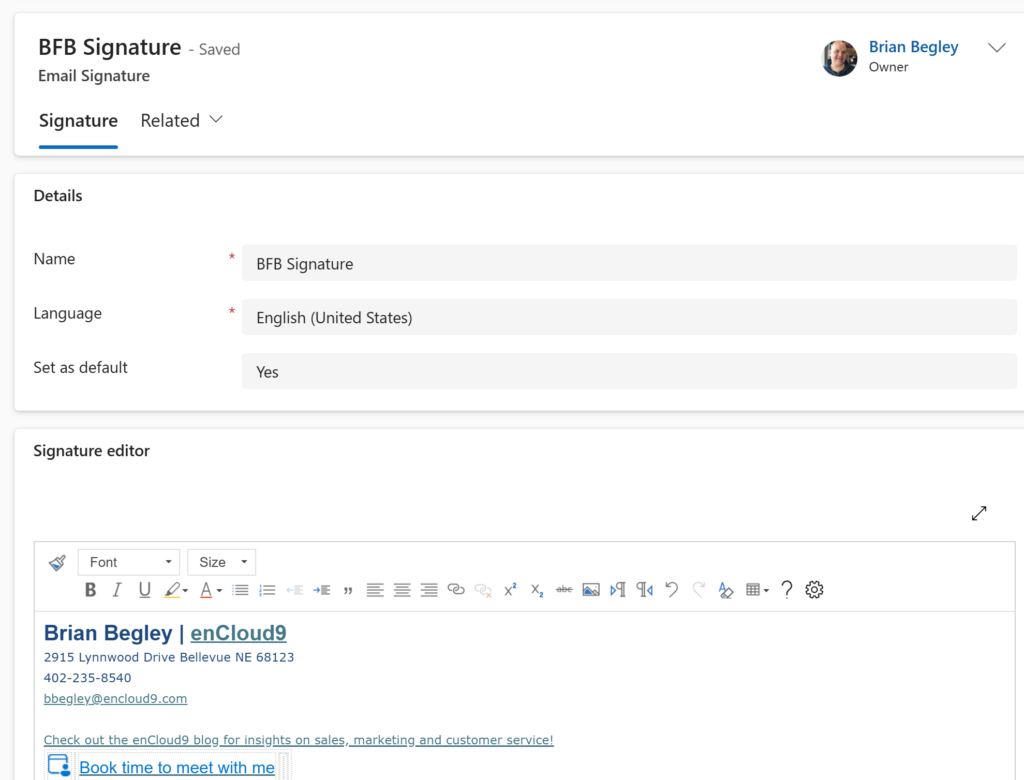Switch to the Signature tab
Image resolution: width=1024 pixels, height=780 pixels.
[x=78, y=121]
